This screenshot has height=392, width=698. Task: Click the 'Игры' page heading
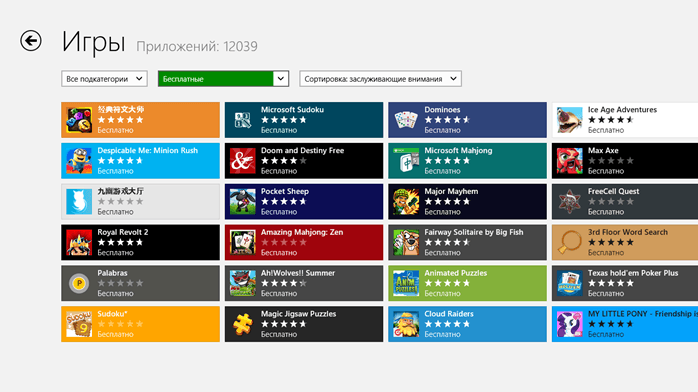pos(93,42)
